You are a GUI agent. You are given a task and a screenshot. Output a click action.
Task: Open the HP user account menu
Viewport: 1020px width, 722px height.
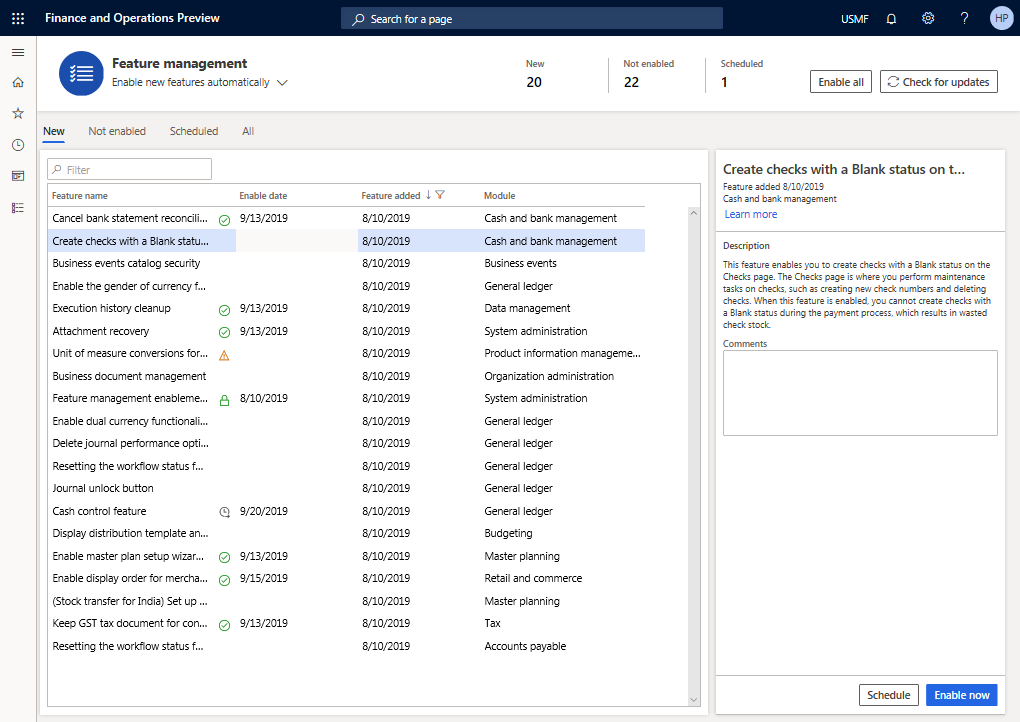click(1001, 18)
